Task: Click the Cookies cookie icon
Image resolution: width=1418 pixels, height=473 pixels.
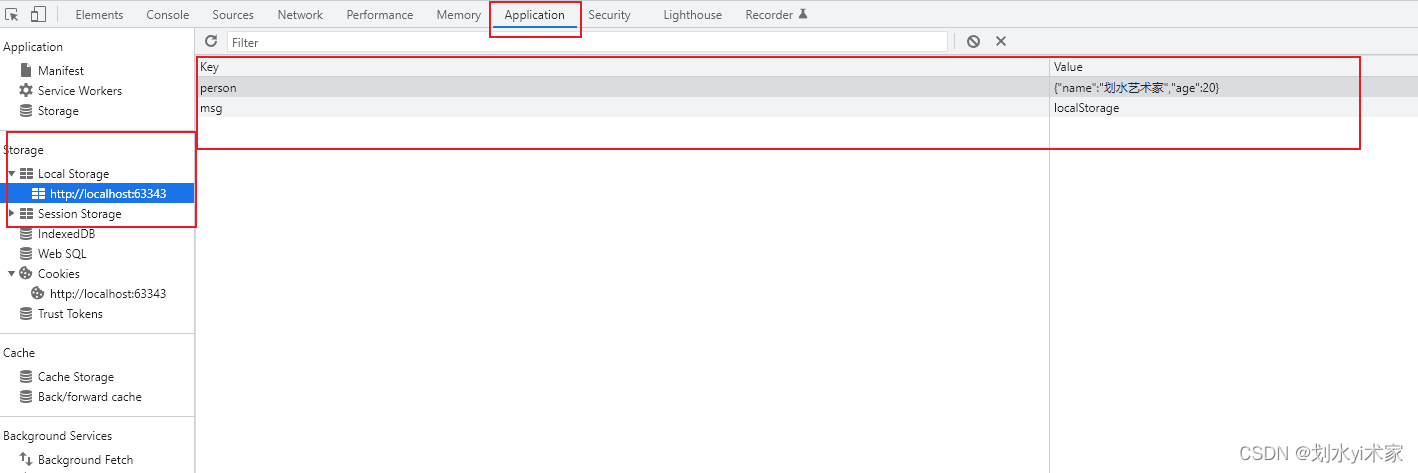Action: click(26, 274)
